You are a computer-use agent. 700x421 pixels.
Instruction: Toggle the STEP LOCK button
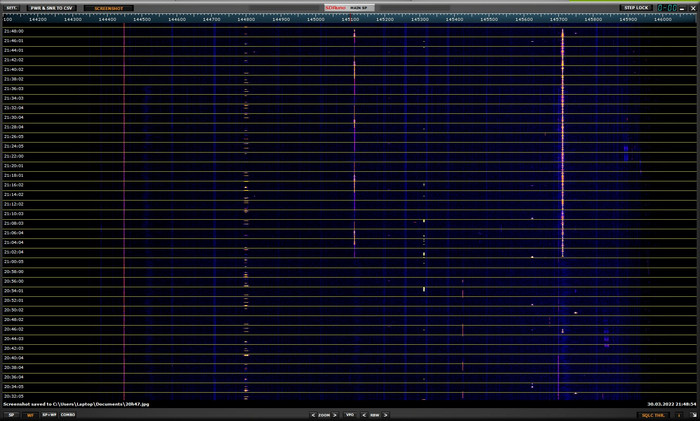[636, 8]
